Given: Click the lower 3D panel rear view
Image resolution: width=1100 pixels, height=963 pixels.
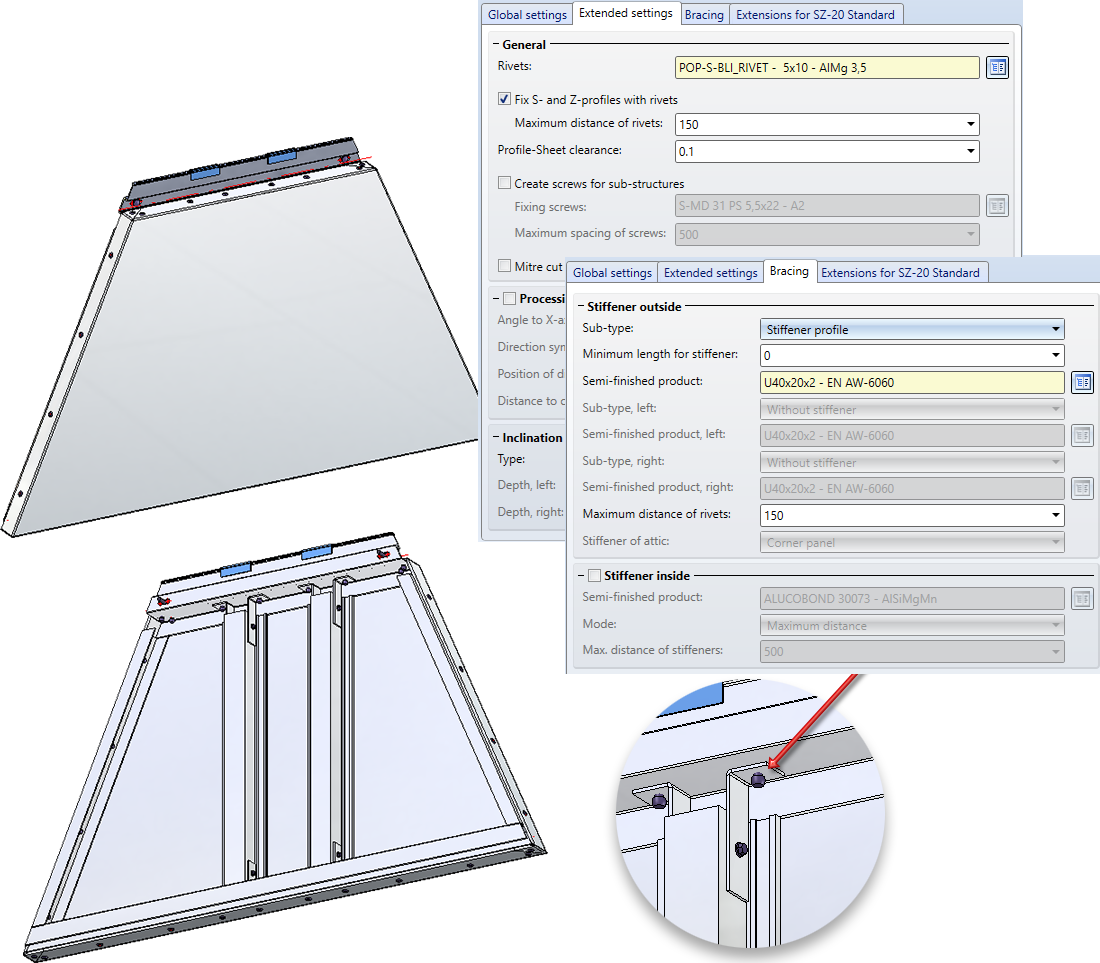Looking at the screenshot, I should pyautogui.click(x=284, y=747).
